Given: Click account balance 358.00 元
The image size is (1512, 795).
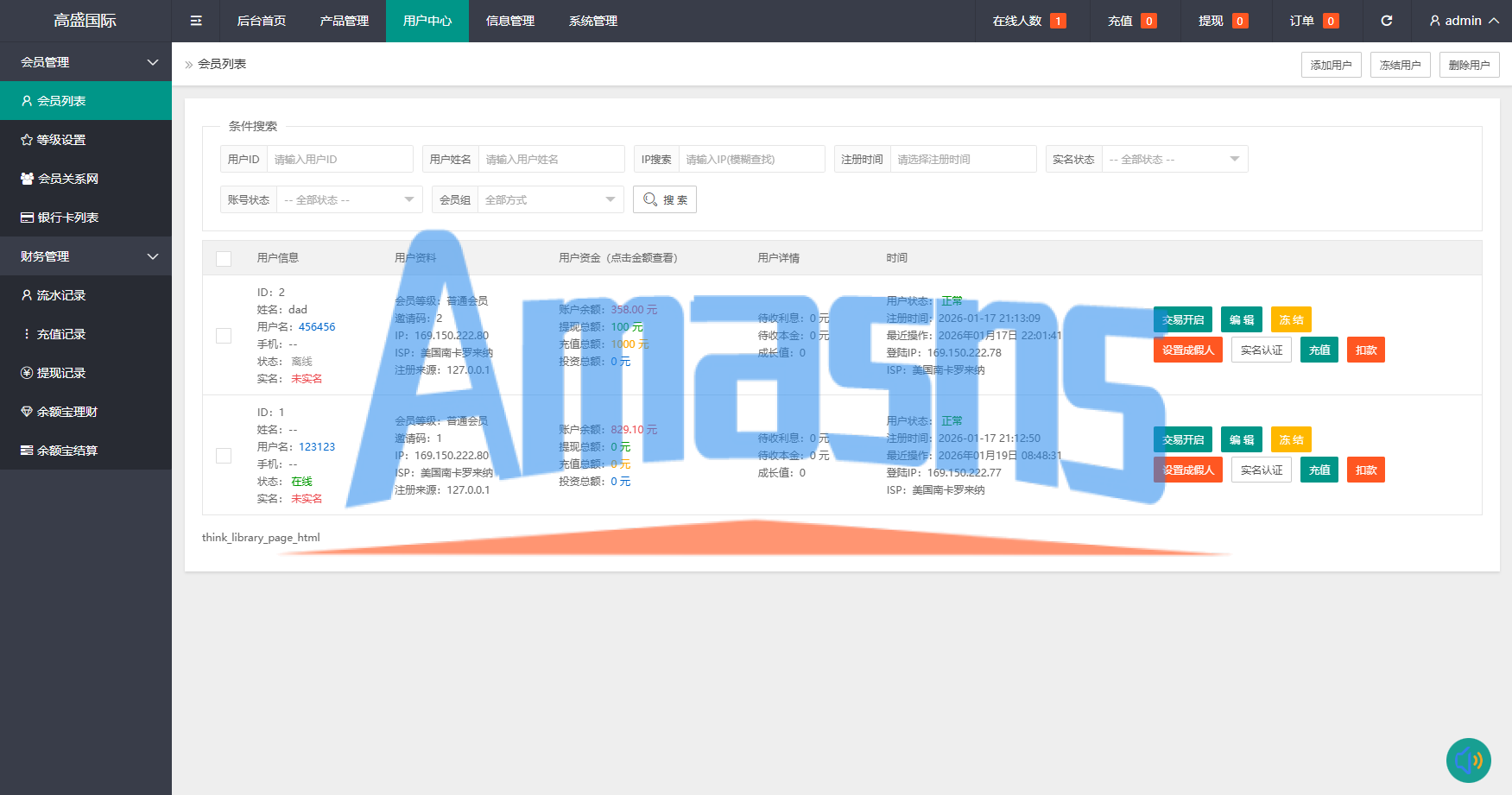Looking at the screenshot, I should (x=634, y=310).
